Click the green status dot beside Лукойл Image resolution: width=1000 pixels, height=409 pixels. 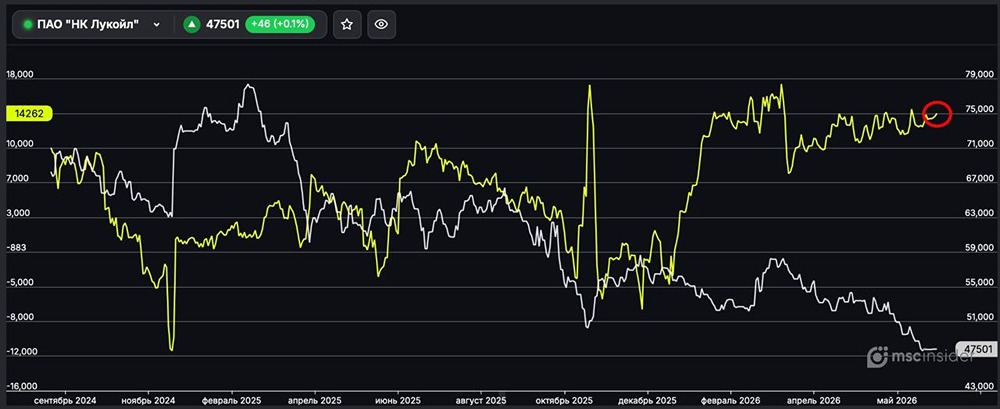coord(27,24)
